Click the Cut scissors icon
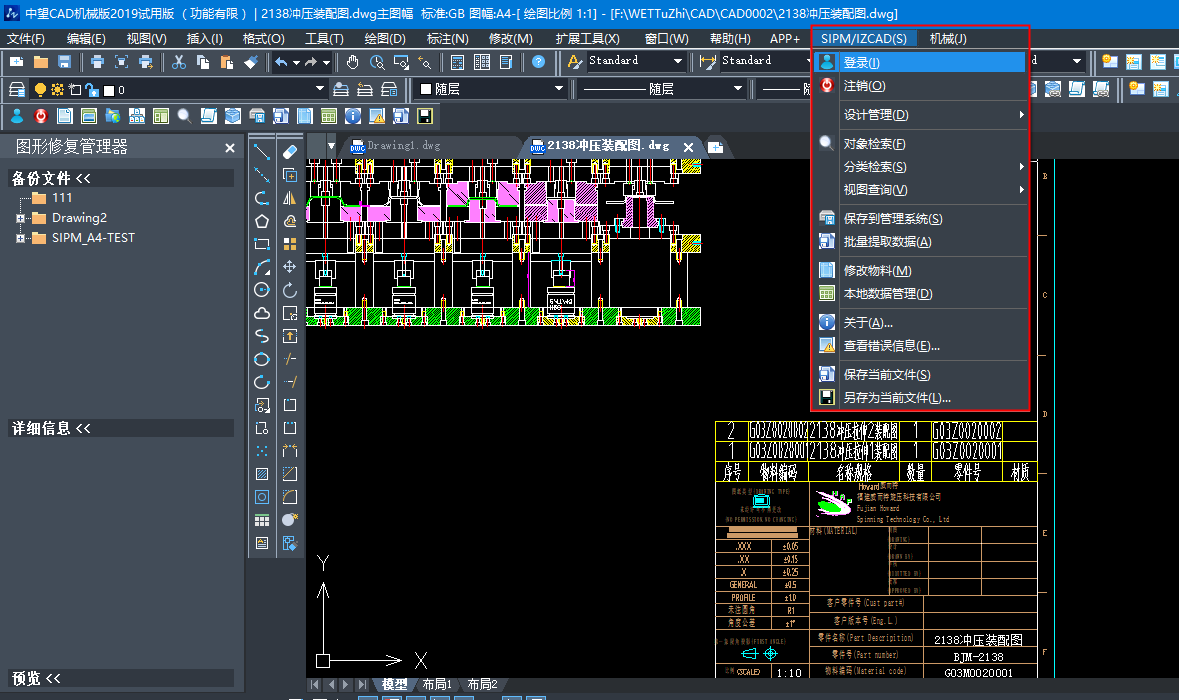1179x700 pixels. (179, 62)
